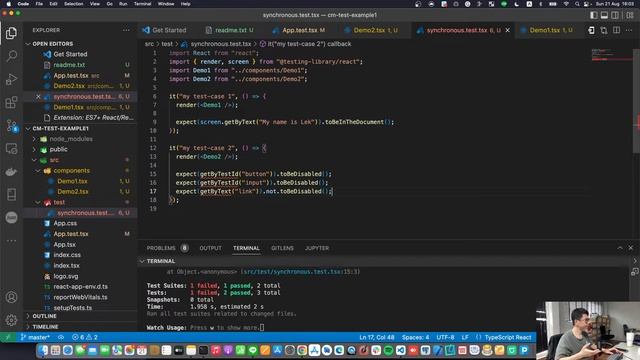Open reportWebVitals.ts in file tree
This screenshot has width=640, height=360.
coord(80,297)
